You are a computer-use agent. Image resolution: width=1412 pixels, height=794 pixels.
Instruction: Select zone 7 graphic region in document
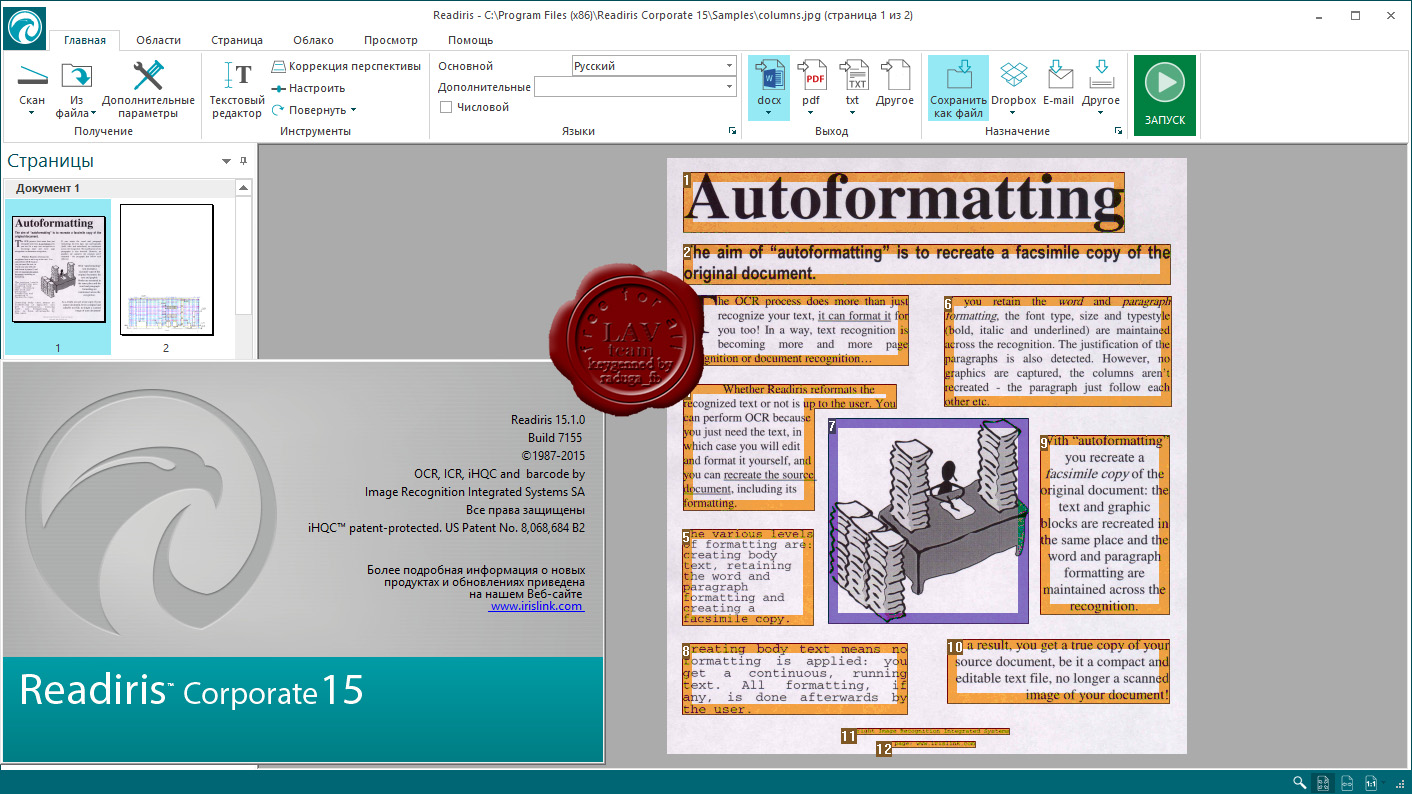928,521
